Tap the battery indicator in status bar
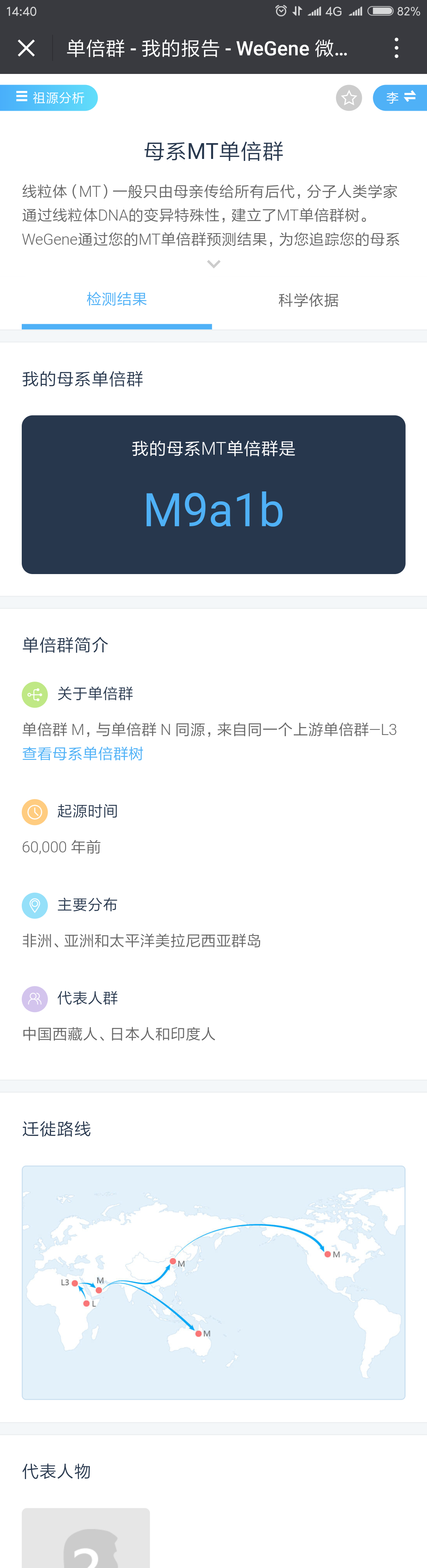 [x=381, y=11]
